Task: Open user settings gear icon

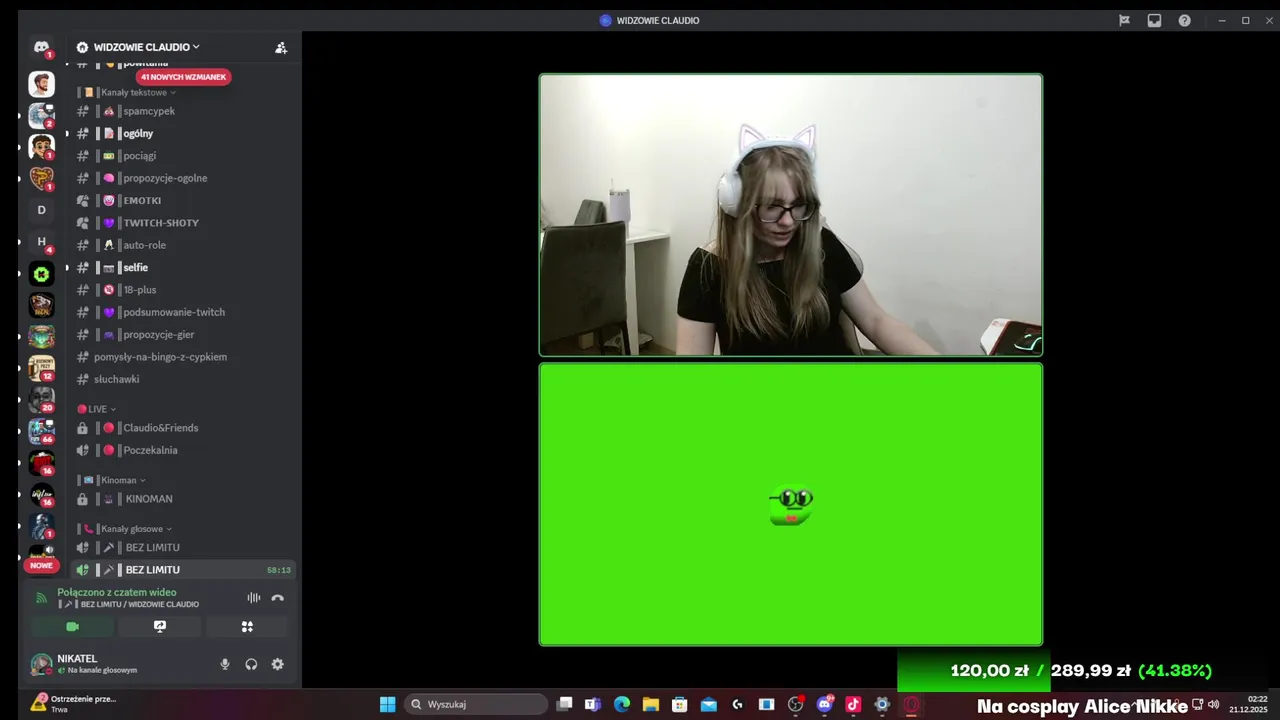Action: pos(278,664)
